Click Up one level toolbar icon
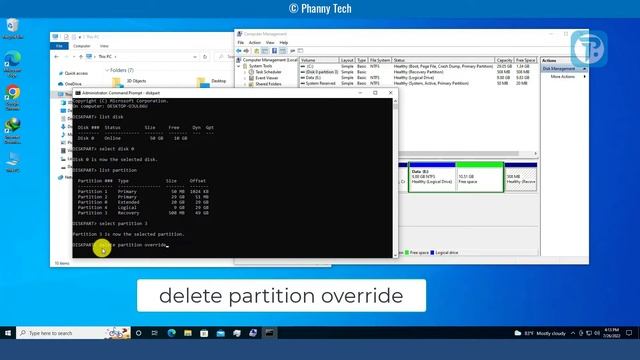Screen dimensions: 640x360 (x=256, y=51)
